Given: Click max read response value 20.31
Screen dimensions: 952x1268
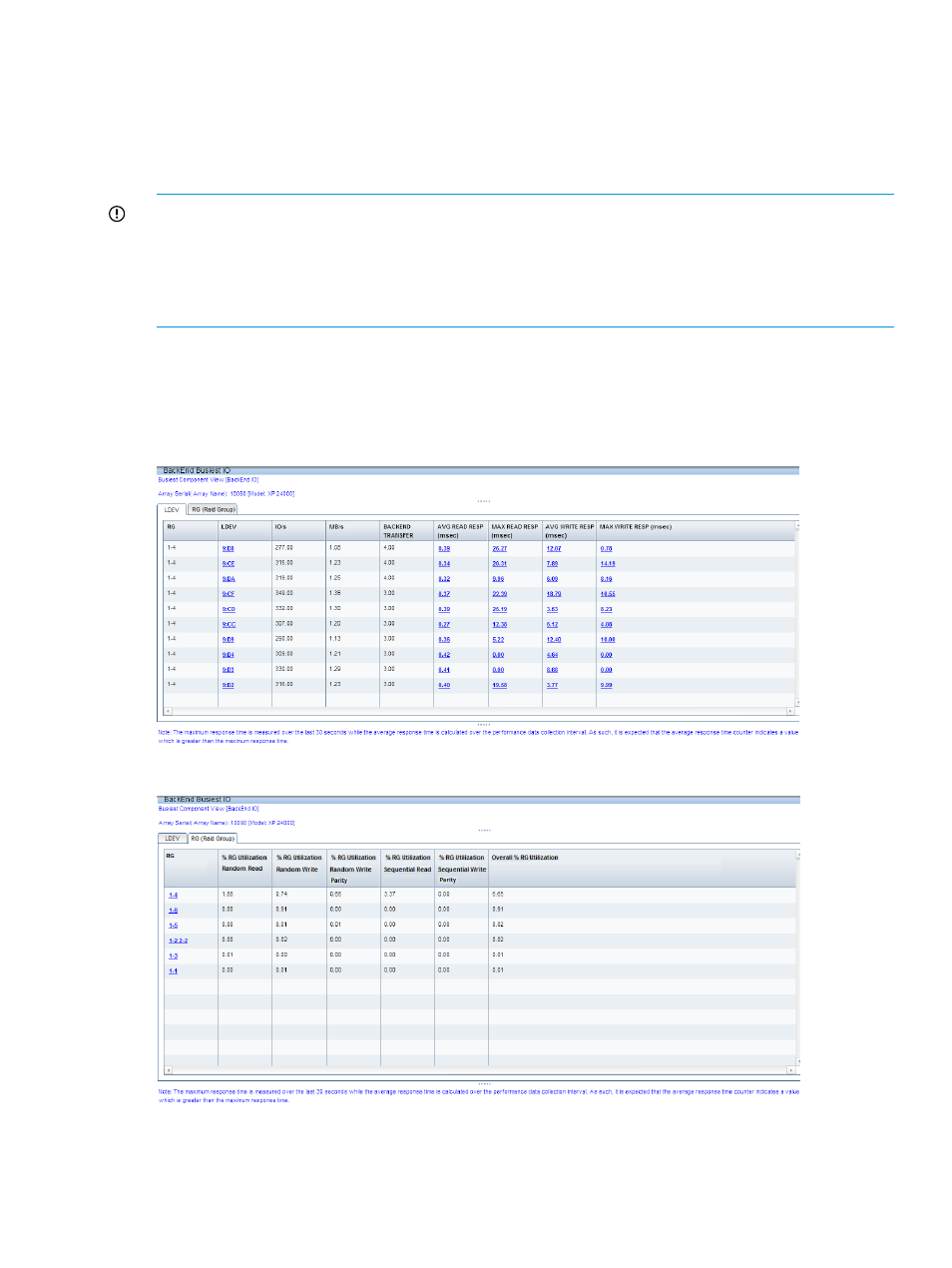Looking at the screenshot, I should point(499,564).
